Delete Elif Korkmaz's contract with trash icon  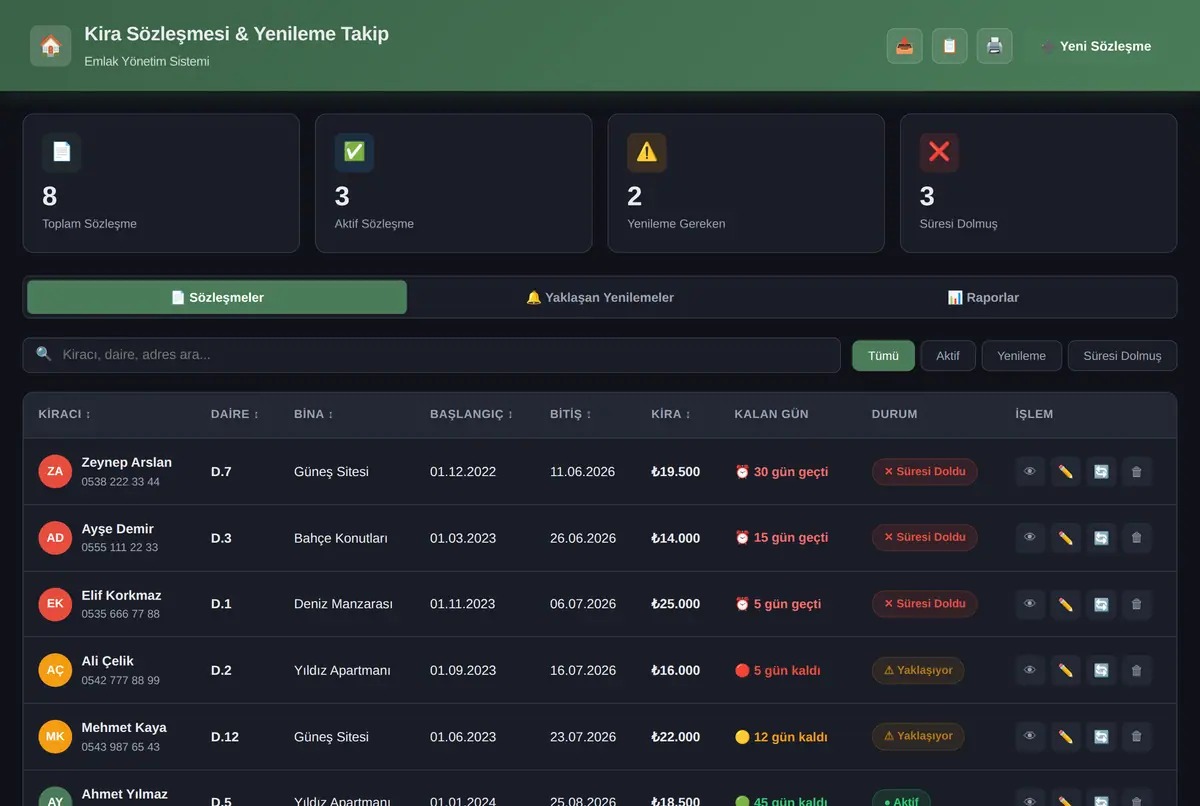point(1136,604)
